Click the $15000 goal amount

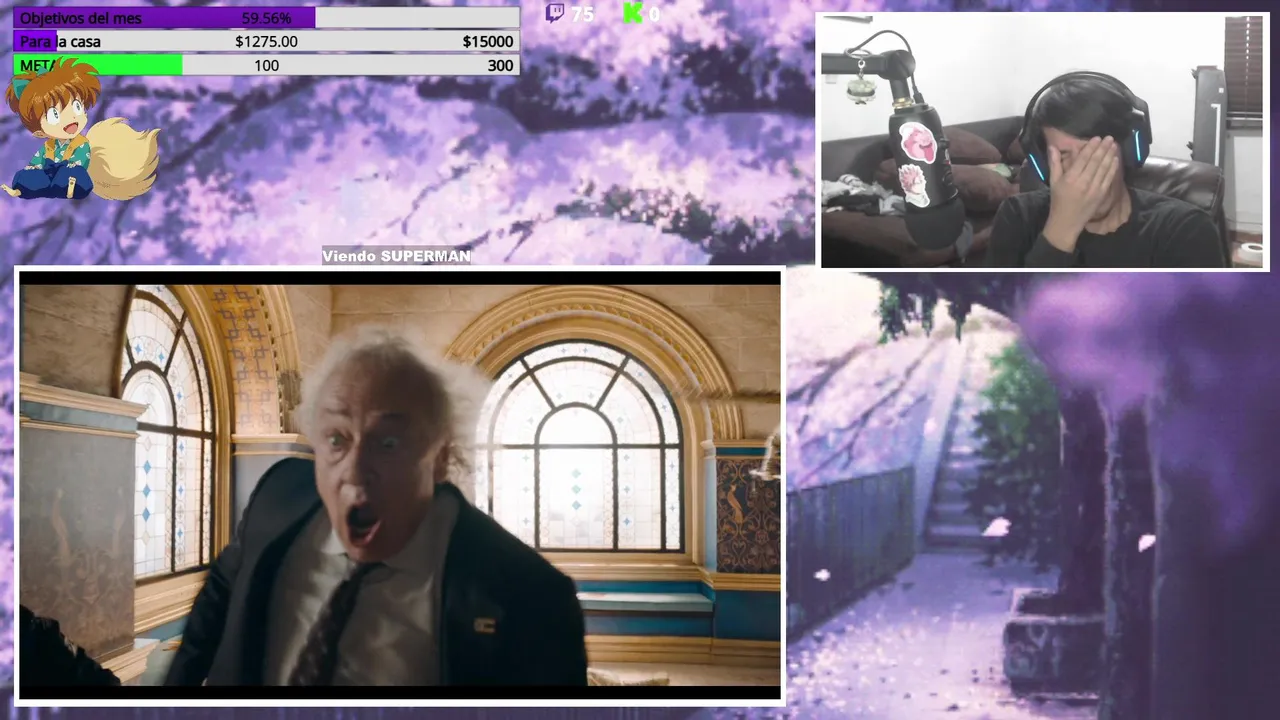488,41
